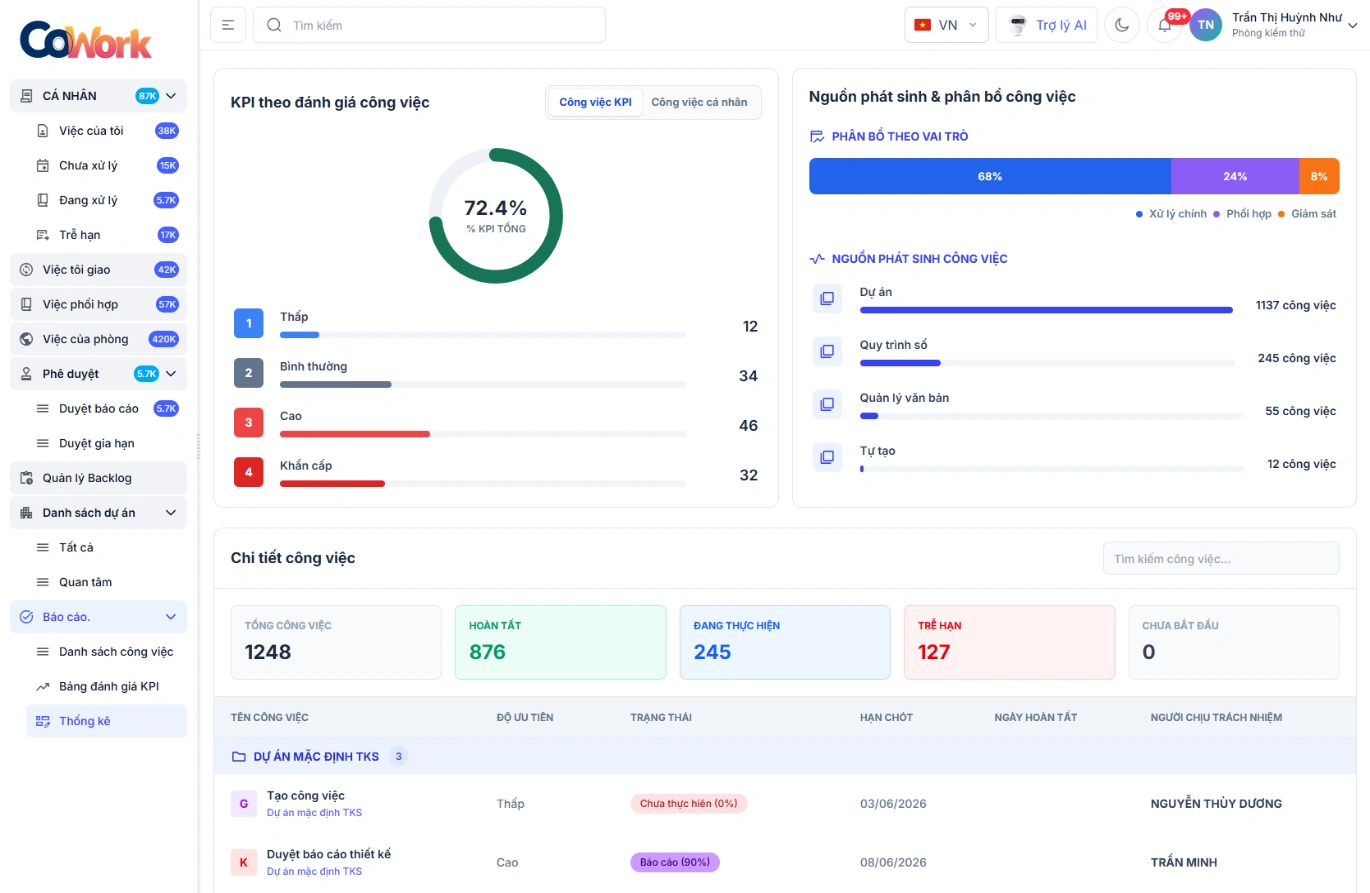Open the Bảng đánh giá KPI page

click(x=106, y=686)
